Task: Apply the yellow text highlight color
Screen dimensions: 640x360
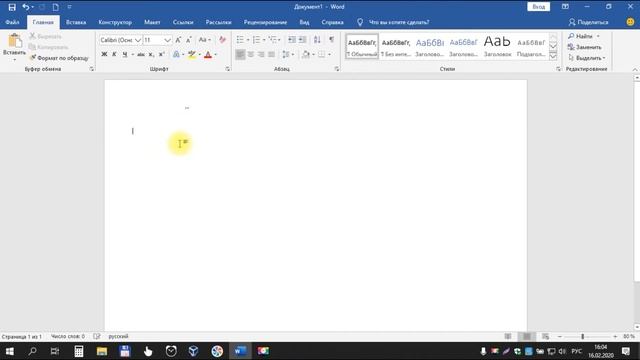Action: [192, 54]
